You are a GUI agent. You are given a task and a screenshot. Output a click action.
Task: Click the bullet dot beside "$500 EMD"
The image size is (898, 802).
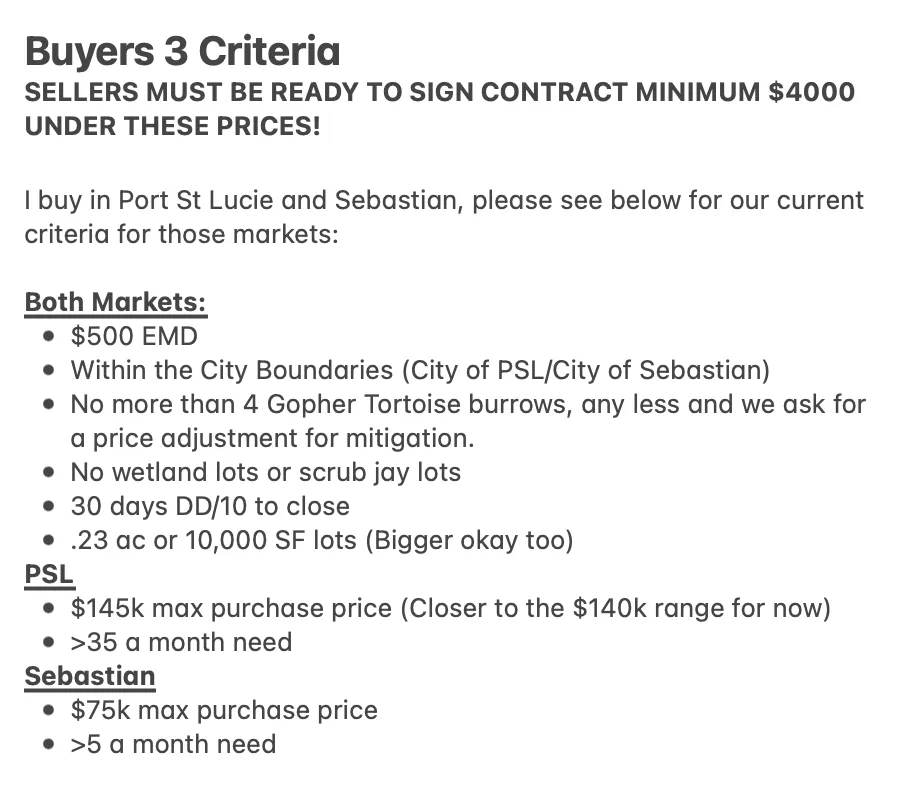(x=49, y=337)
